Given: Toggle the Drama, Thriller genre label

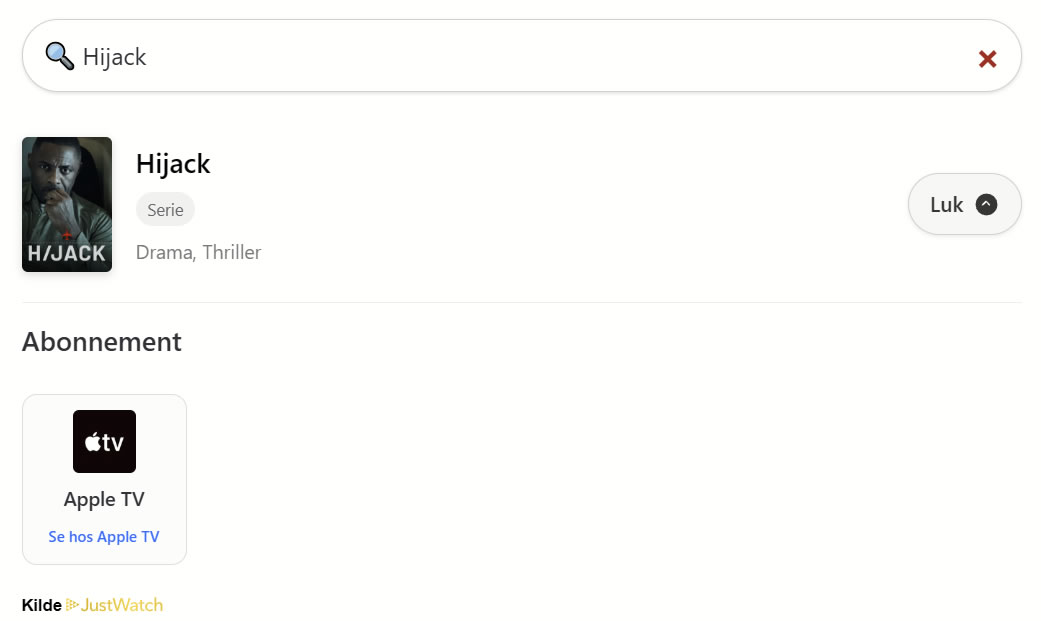Looking at the screenshot, I should coord(198,252).
